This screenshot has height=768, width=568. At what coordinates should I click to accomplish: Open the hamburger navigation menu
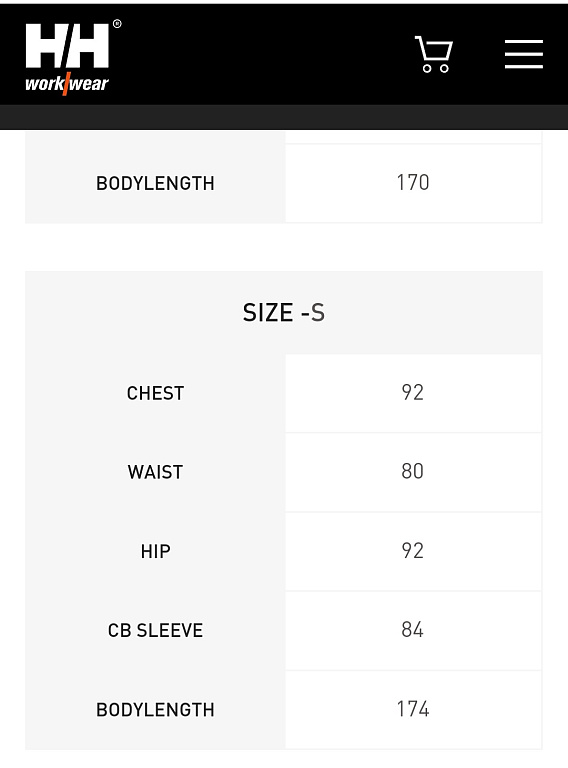pos(523,54)
